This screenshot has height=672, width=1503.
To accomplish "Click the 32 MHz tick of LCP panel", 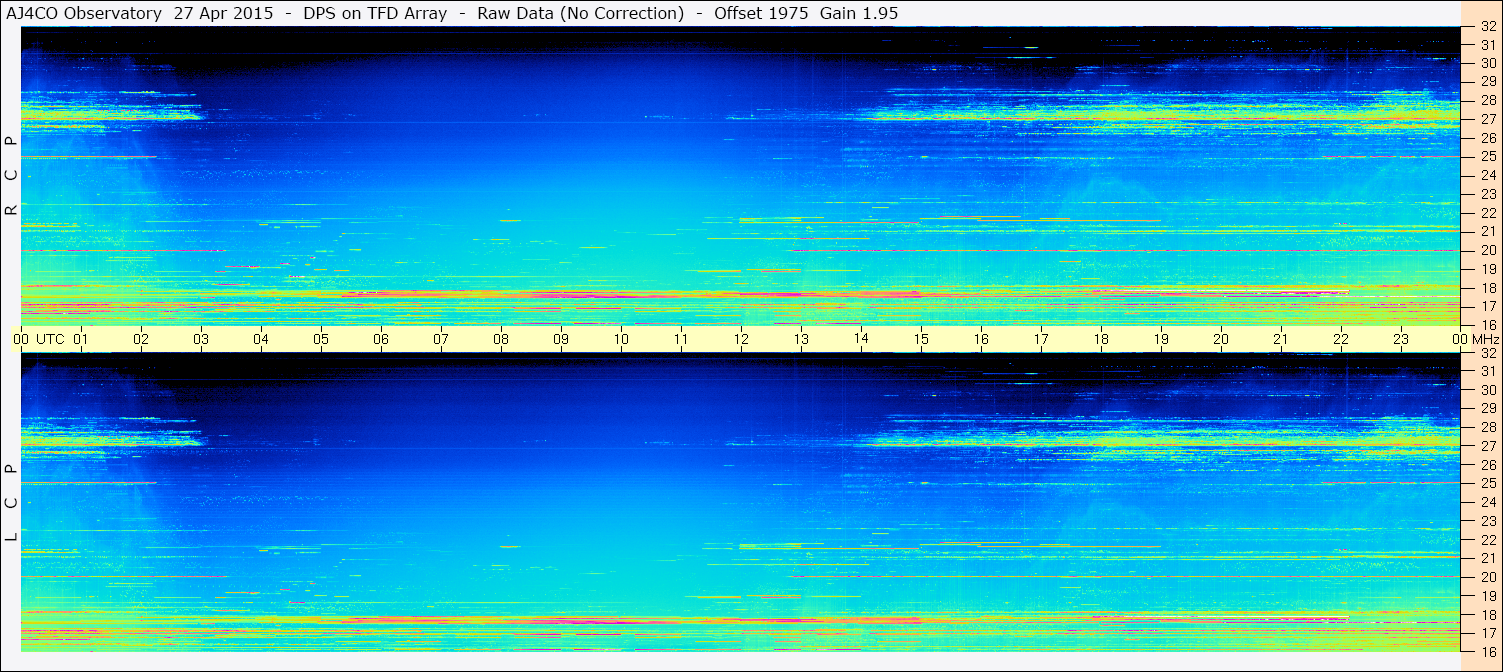I will (1487, 353).
